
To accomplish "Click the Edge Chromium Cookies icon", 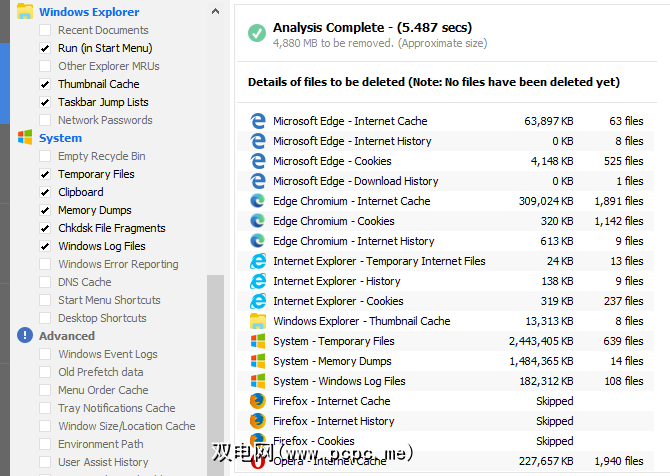I will [x=258, y=221].
